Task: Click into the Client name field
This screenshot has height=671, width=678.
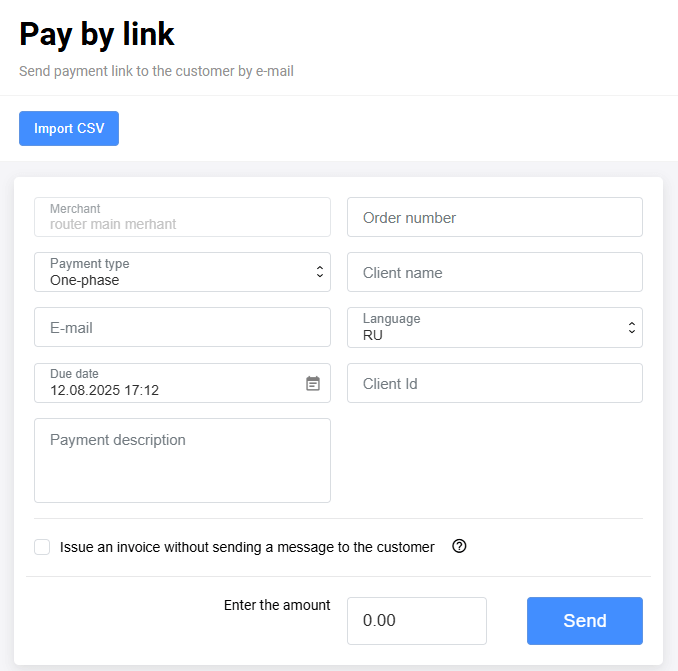Action: pos(494,272)
